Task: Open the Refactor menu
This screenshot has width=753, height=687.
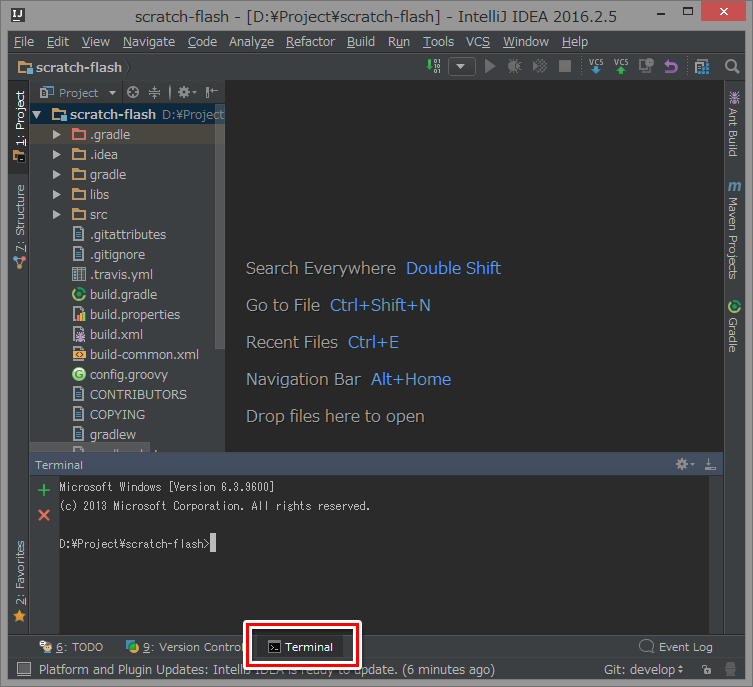Action: [x=310, y=42]
